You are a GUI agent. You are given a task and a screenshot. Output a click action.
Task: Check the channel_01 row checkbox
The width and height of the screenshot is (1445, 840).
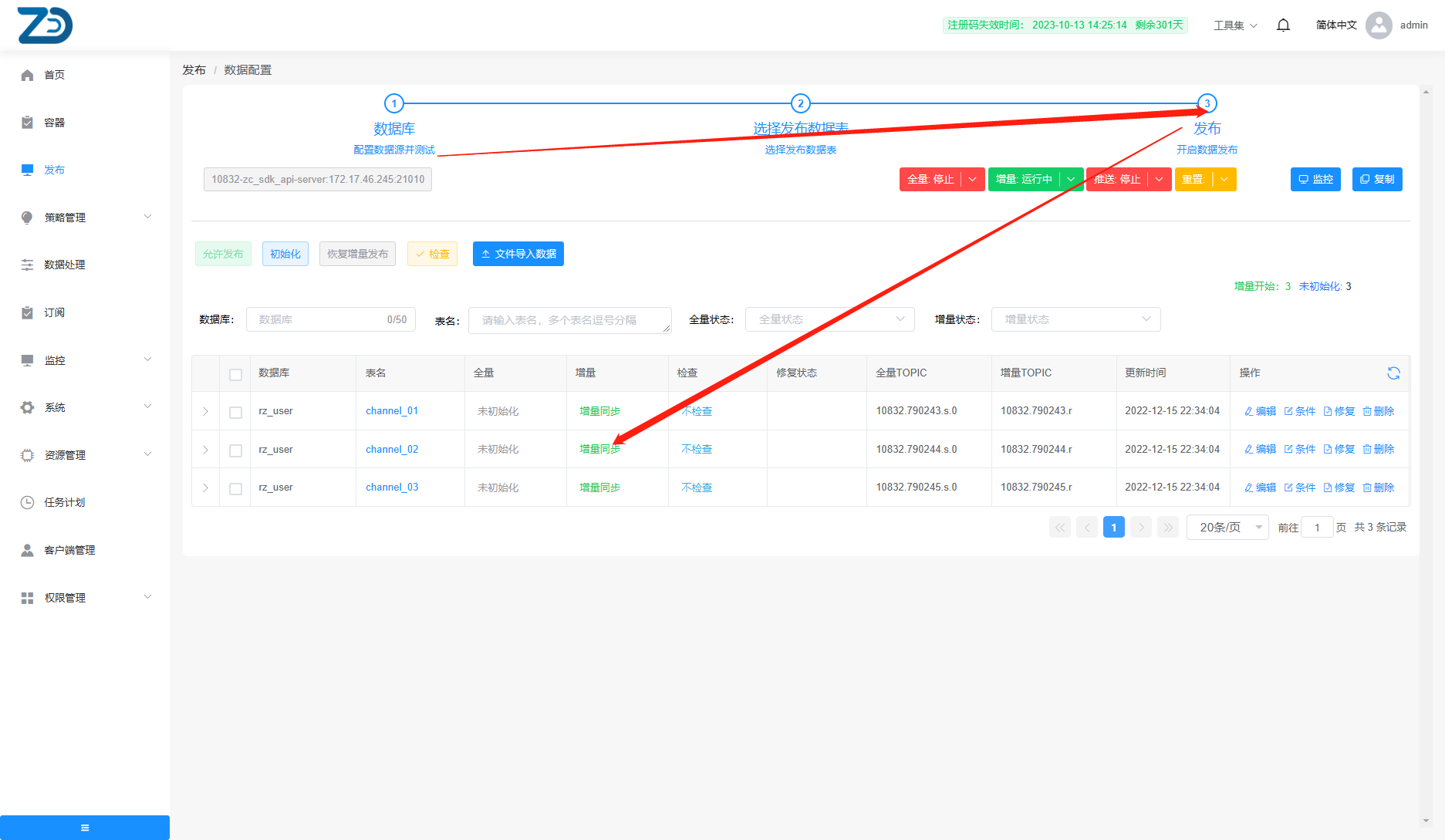coord(236,412)
